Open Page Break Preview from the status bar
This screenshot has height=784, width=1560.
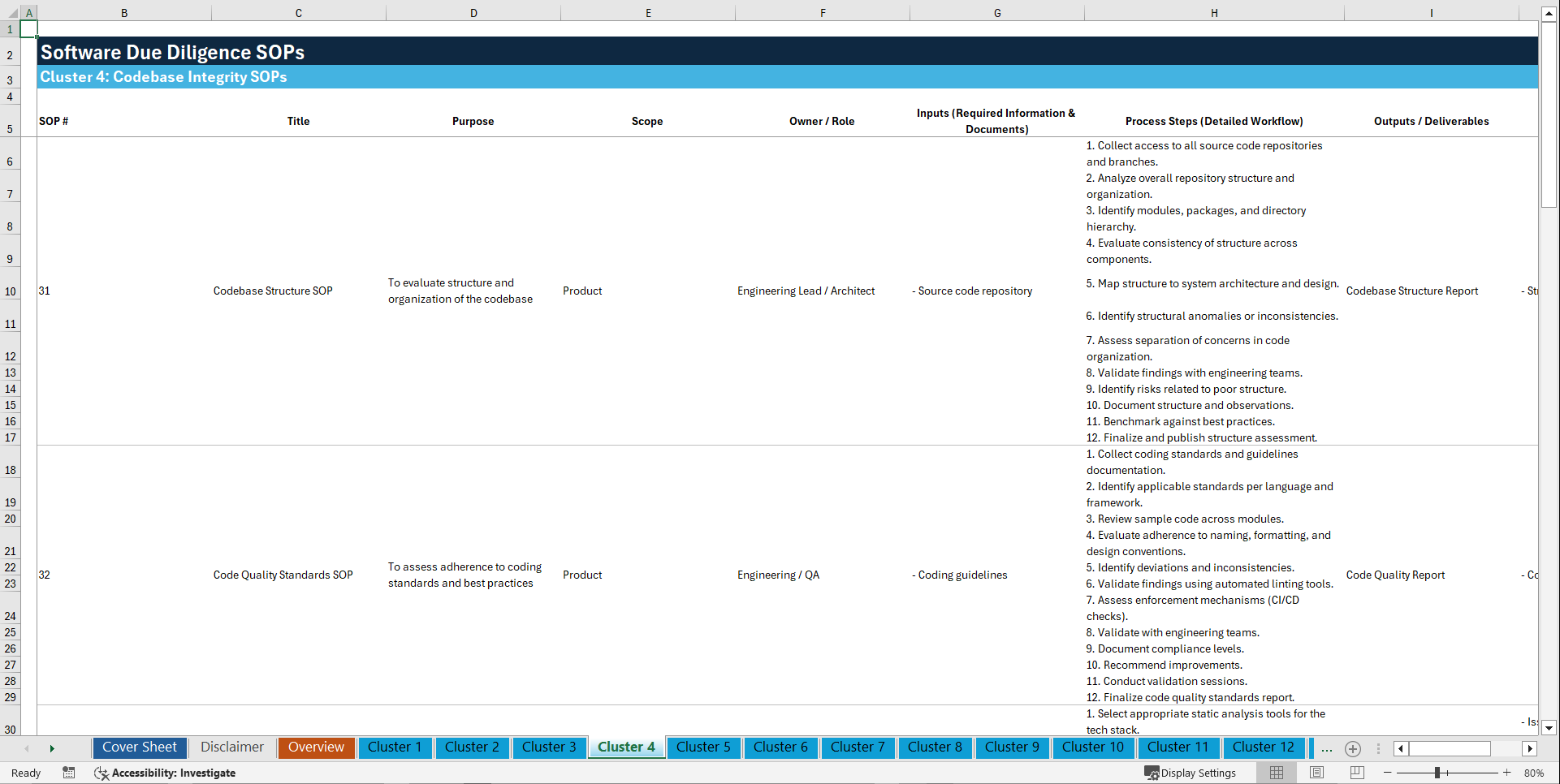1356,773
